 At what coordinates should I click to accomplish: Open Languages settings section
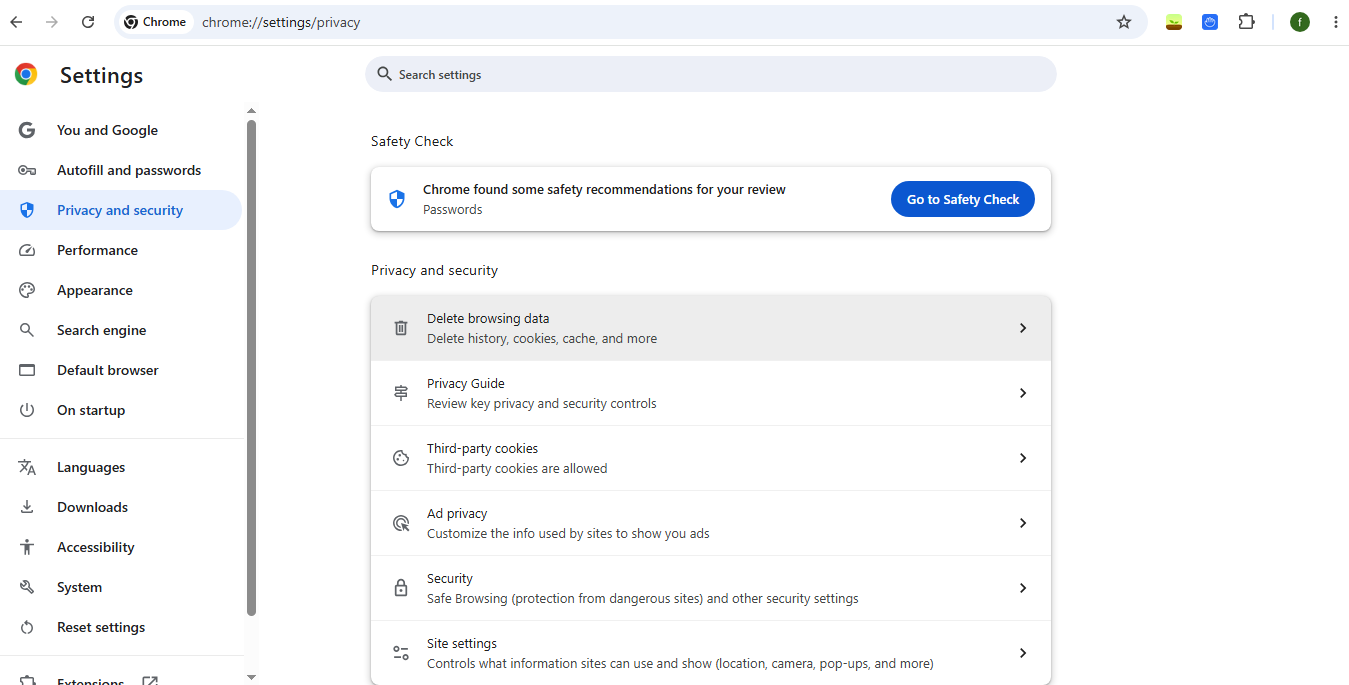click(x=121, y=467)
